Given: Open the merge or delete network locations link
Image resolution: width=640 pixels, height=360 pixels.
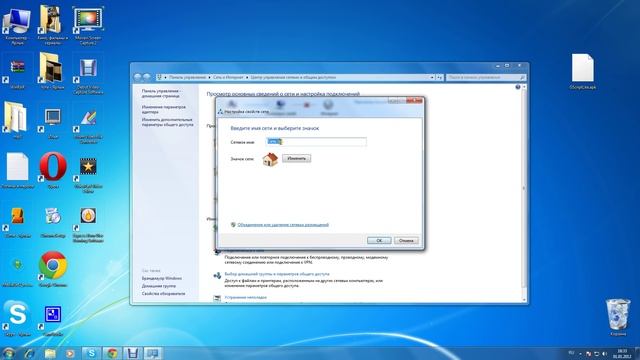Looking at the screenshot, I should pos(283,225).
